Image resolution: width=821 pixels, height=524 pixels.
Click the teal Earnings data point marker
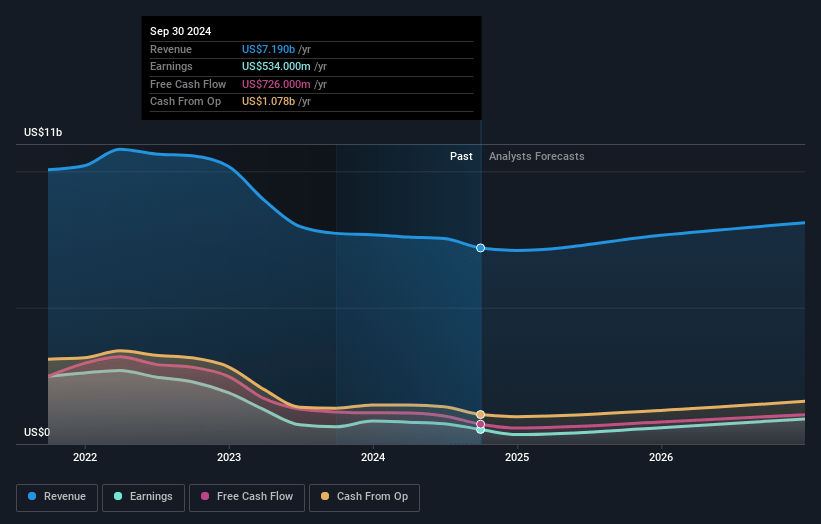tap(480, 430)
